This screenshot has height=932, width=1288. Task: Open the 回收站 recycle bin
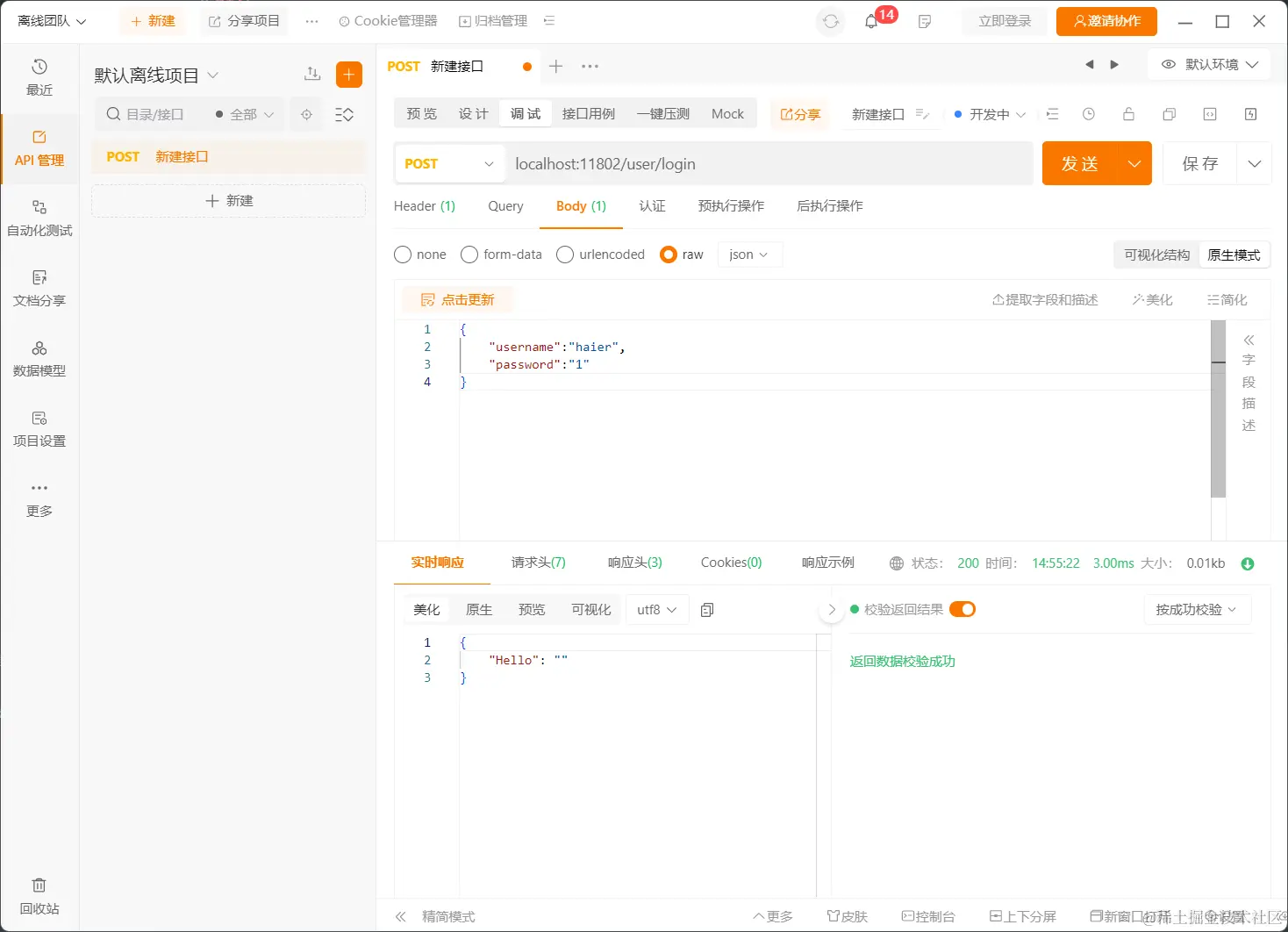click(39, 896)
